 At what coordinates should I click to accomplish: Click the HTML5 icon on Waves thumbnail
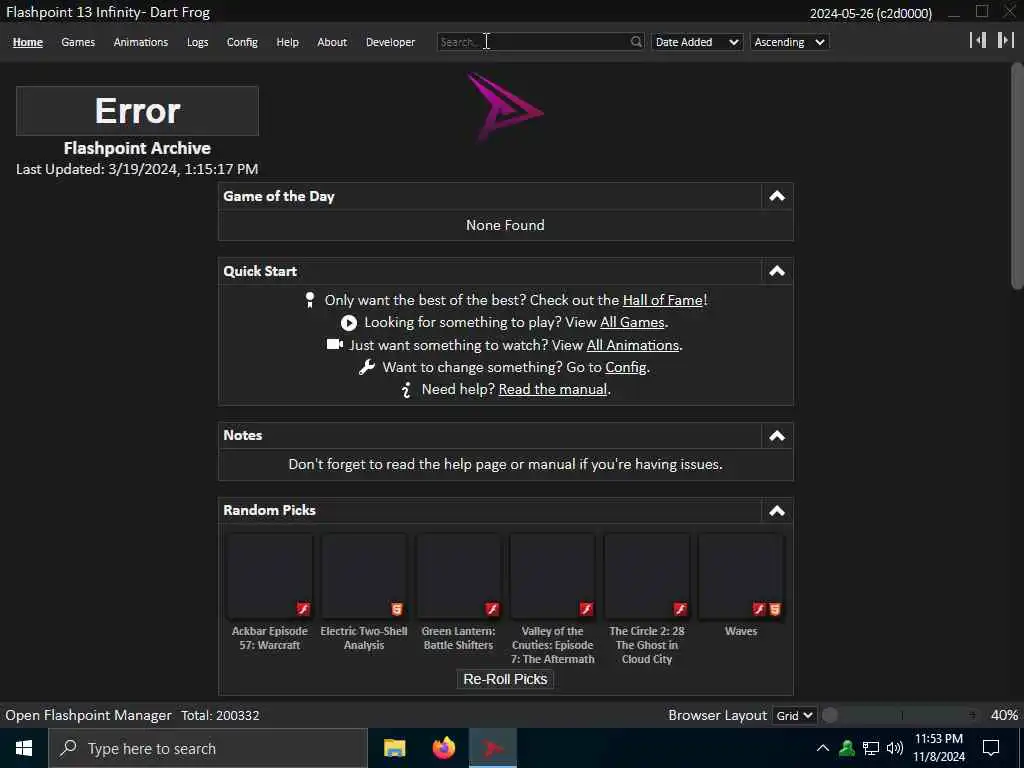tap(775, 609)
